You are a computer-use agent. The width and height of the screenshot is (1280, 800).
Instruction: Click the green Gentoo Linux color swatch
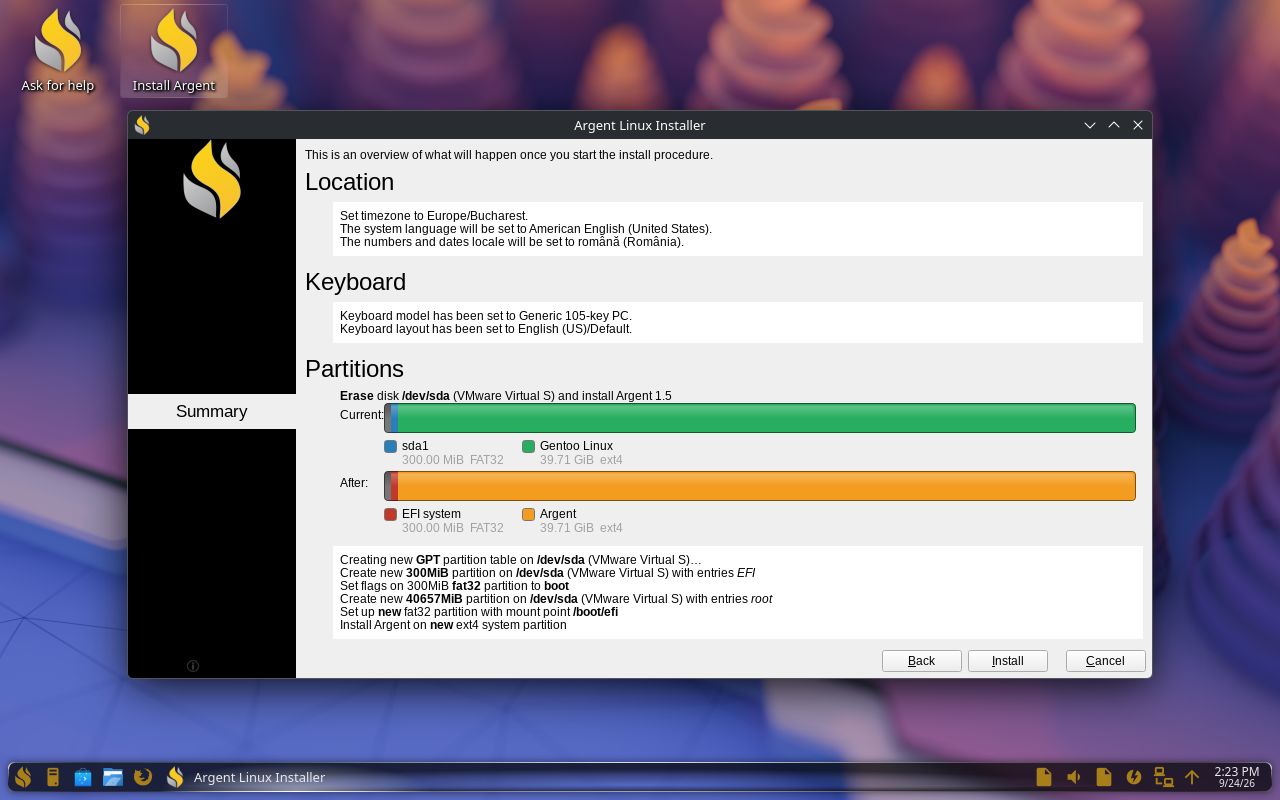point(529,446)
